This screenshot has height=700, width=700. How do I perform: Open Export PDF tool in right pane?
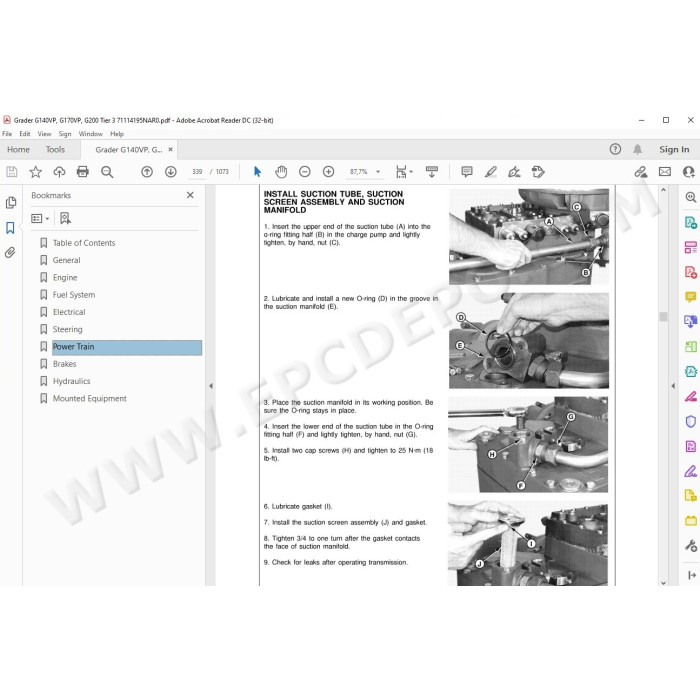(691, 222)
